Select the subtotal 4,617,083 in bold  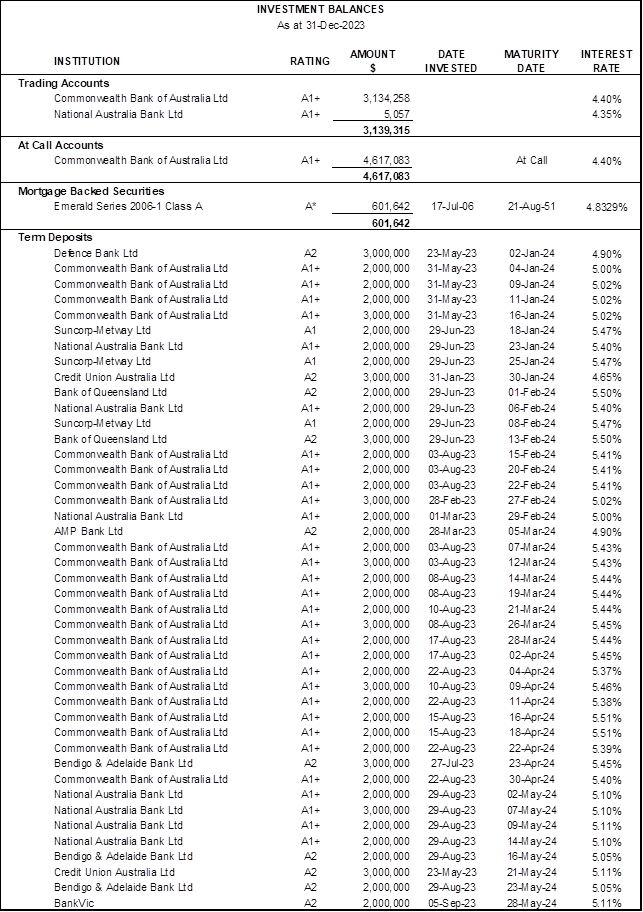[386, 176]
